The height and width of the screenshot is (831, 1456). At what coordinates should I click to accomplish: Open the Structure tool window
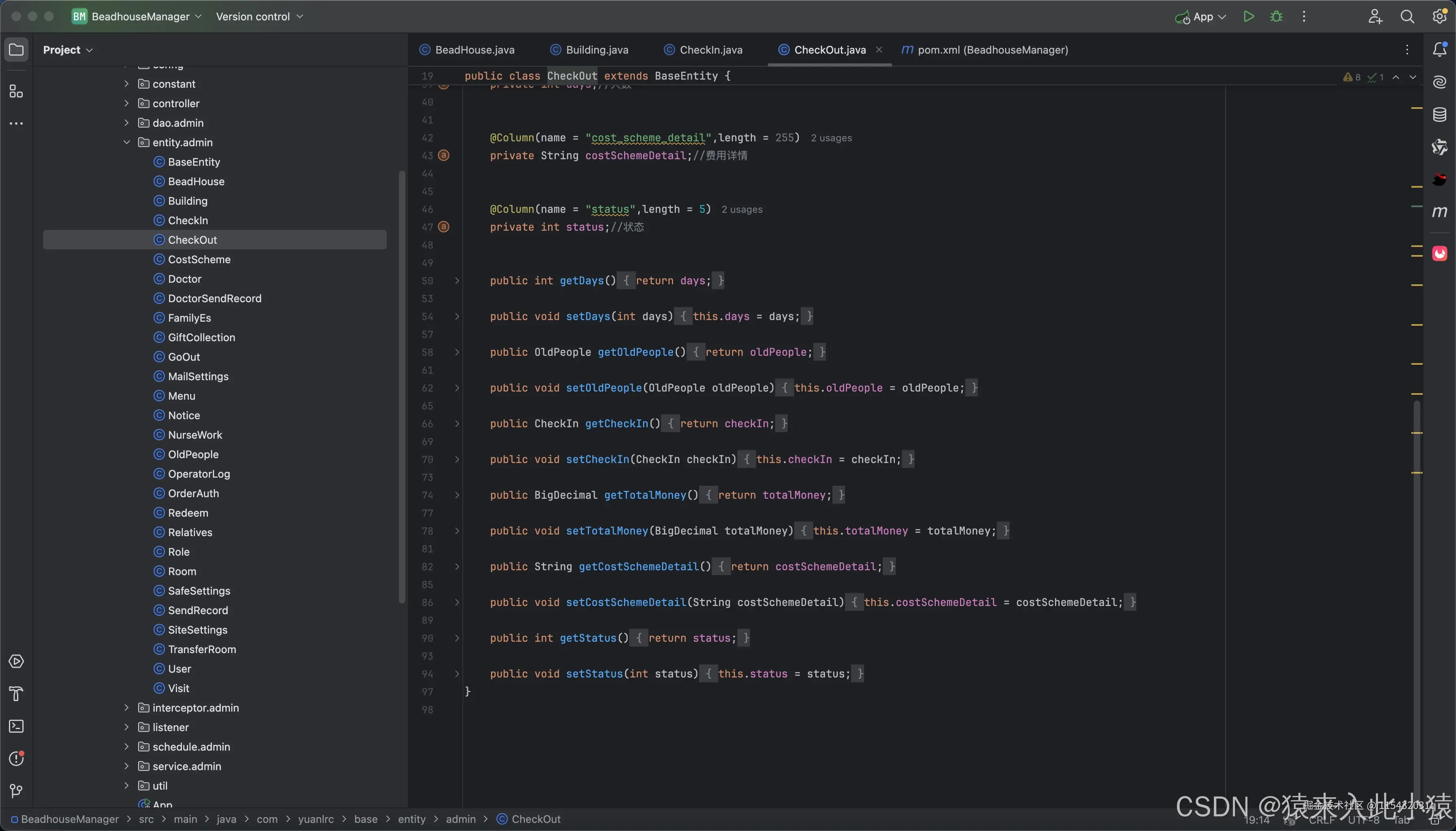17,91
